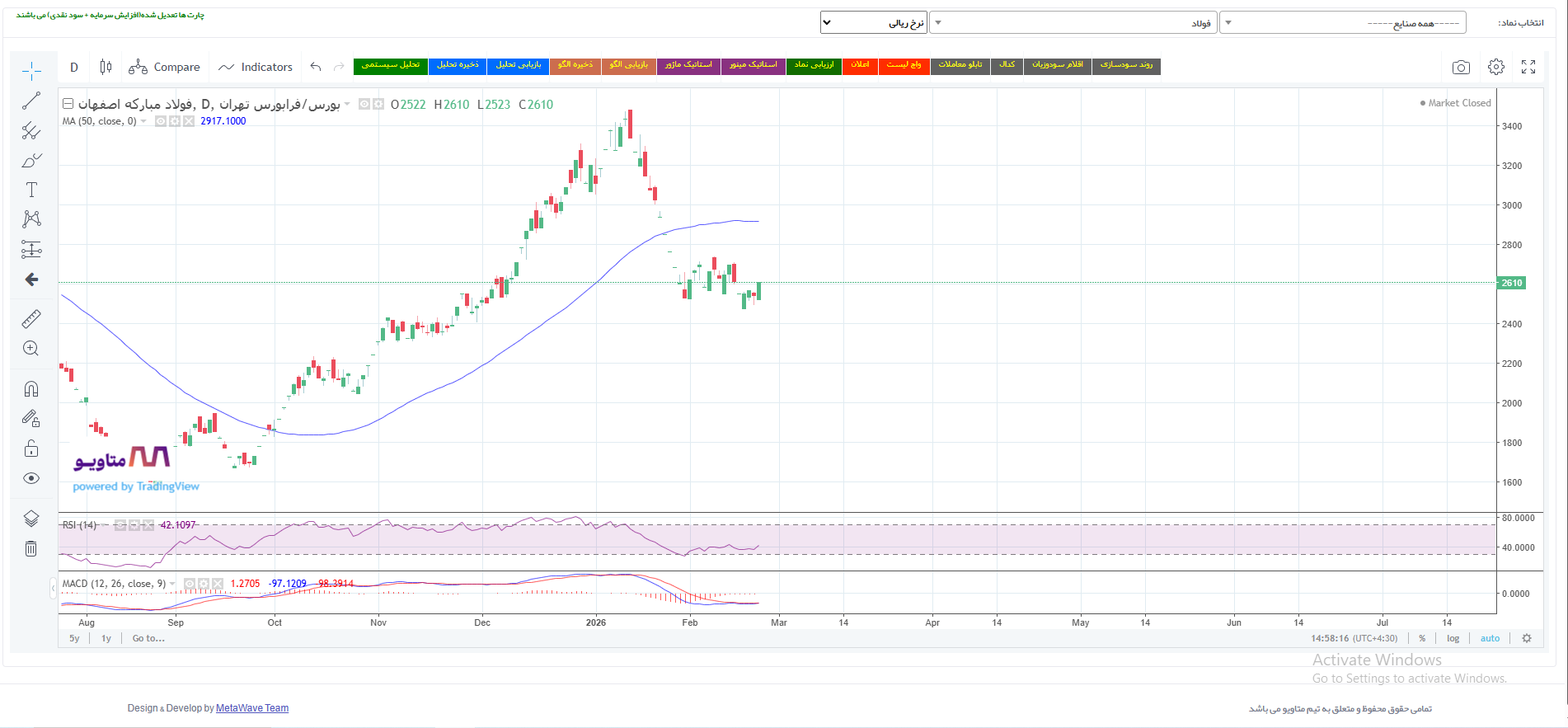Click the 2610 current price label
The width and height of the screenshot is (1568, 728).
(x=1512, y=283)
